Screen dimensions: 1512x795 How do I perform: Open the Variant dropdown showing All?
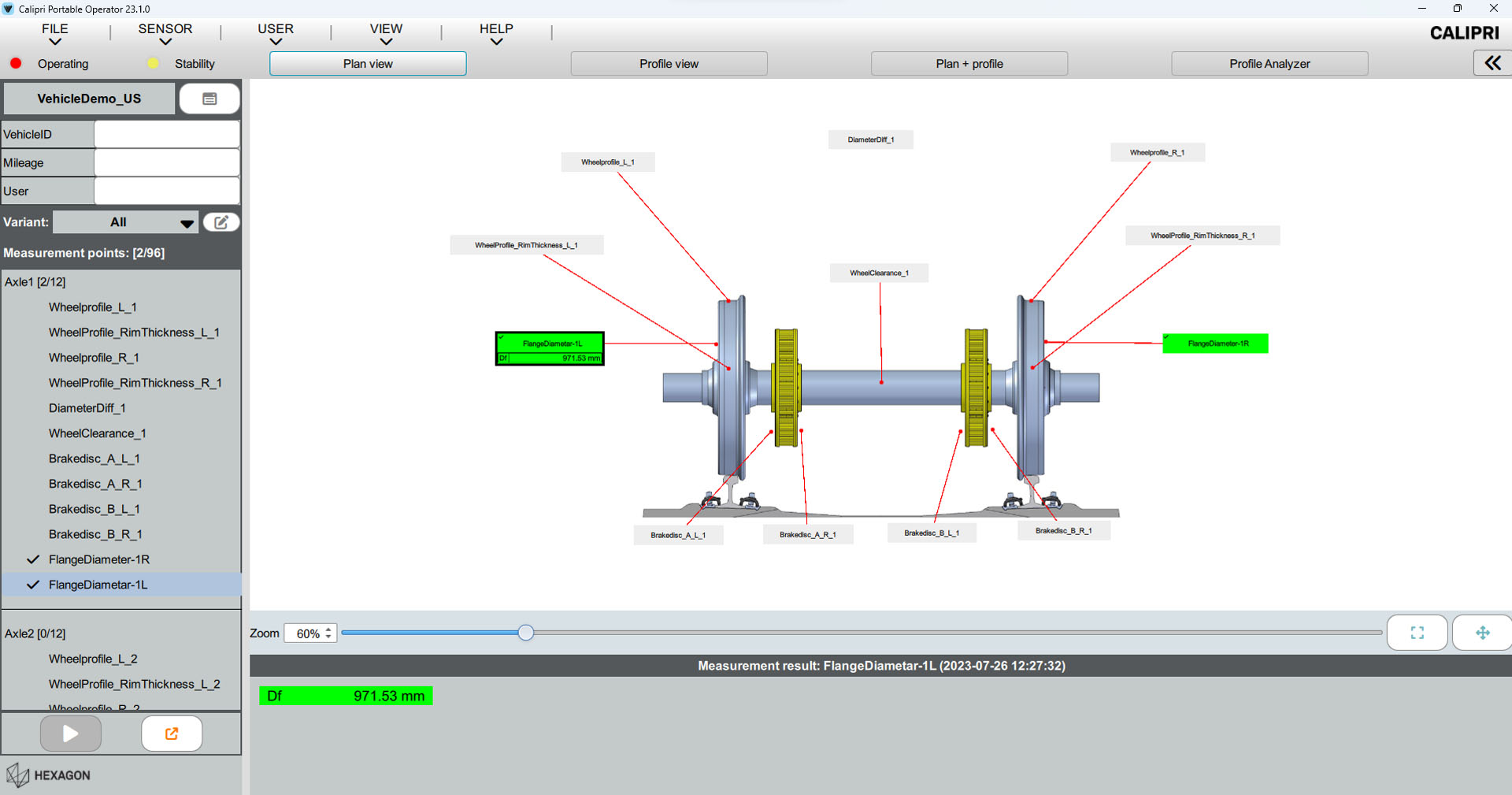pyautogui.click(x=125, y=222)
